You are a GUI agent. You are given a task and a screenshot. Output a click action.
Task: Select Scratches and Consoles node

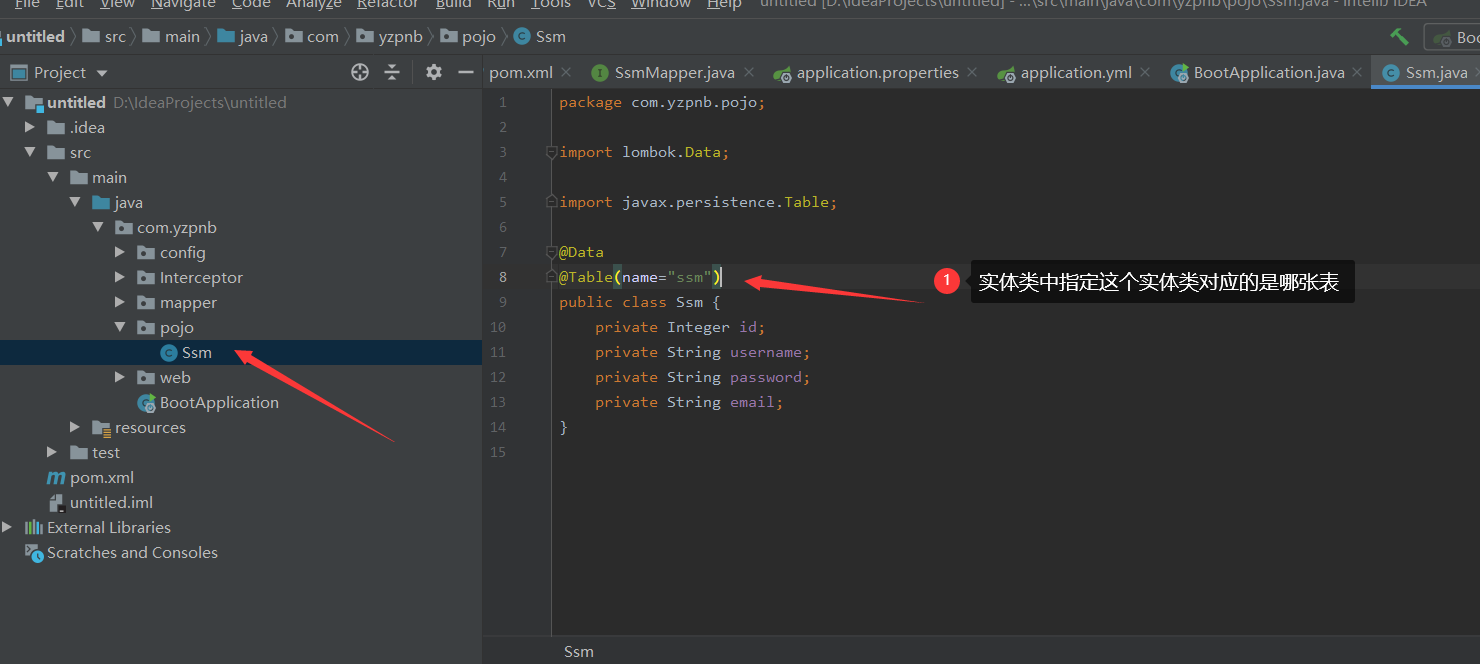pos(132,552)
